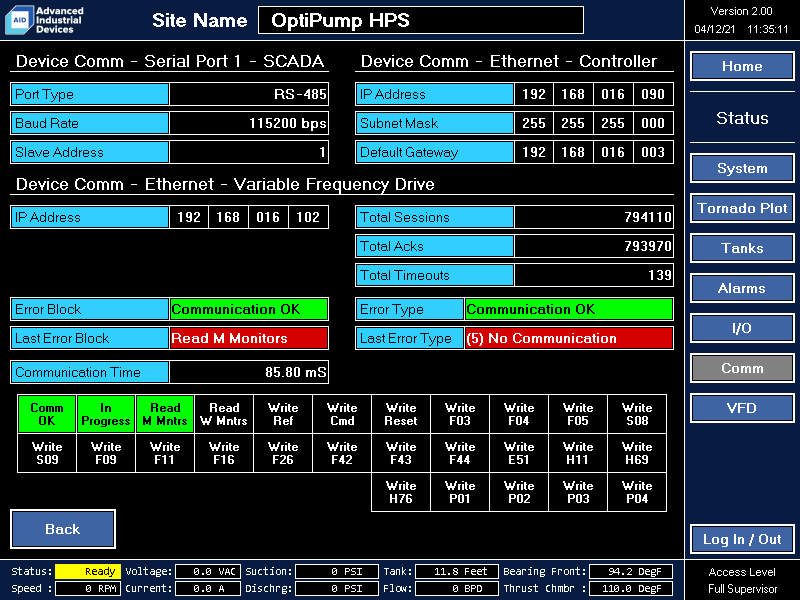Click the Read M Mntrs status cell
The height and width of the screenshot is (600, 800).
click(x=165, y=414)
